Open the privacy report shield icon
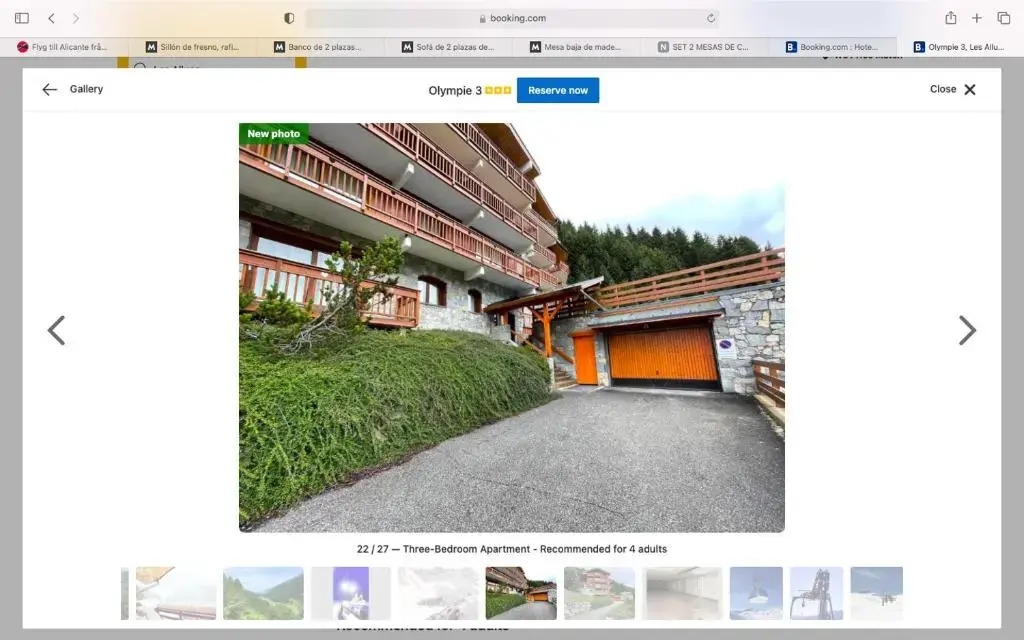The image size is (1024, 640). tap(289, 18)
